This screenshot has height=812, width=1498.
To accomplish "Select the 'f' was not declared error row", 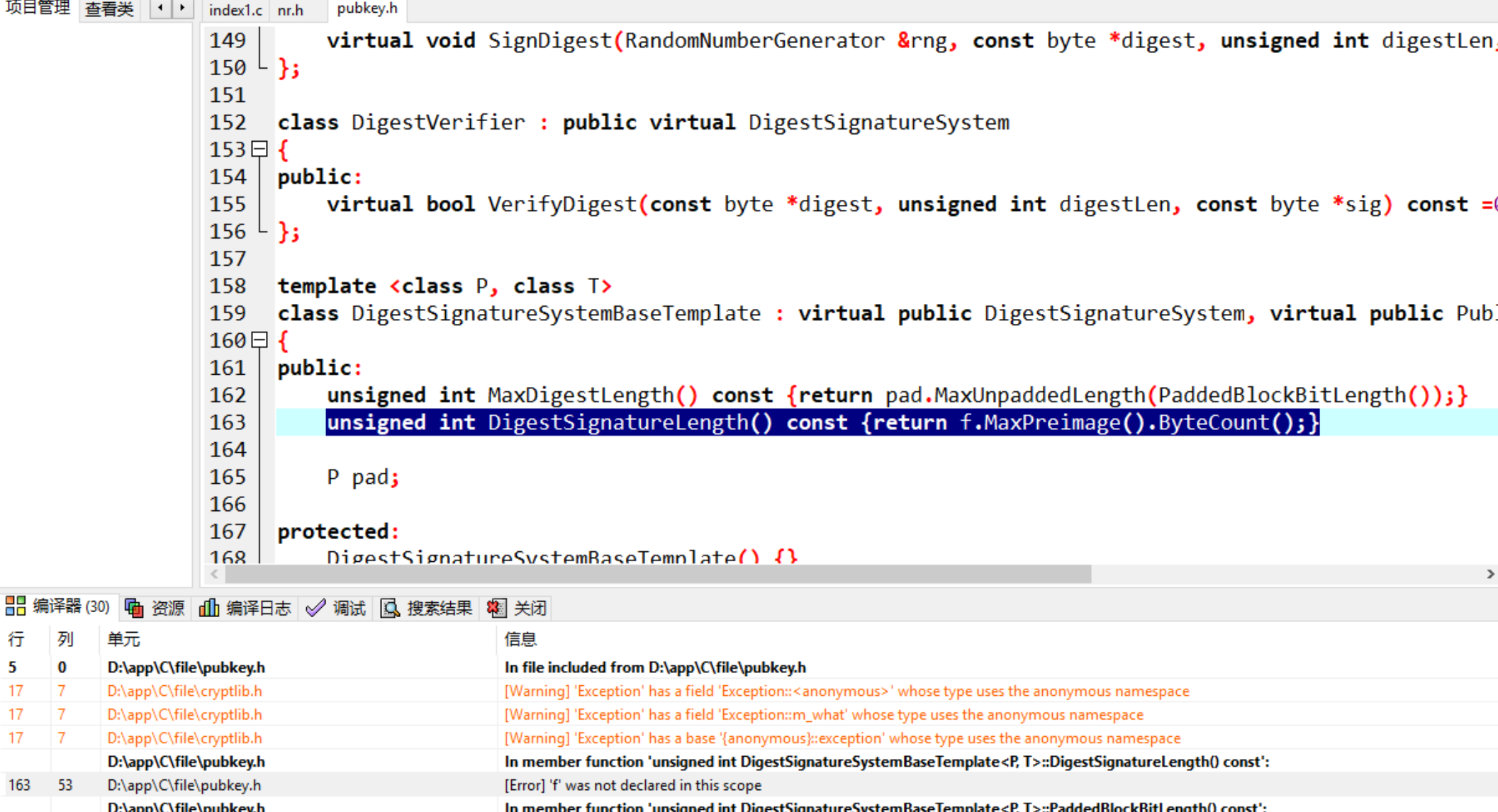I will pos(632,785).
